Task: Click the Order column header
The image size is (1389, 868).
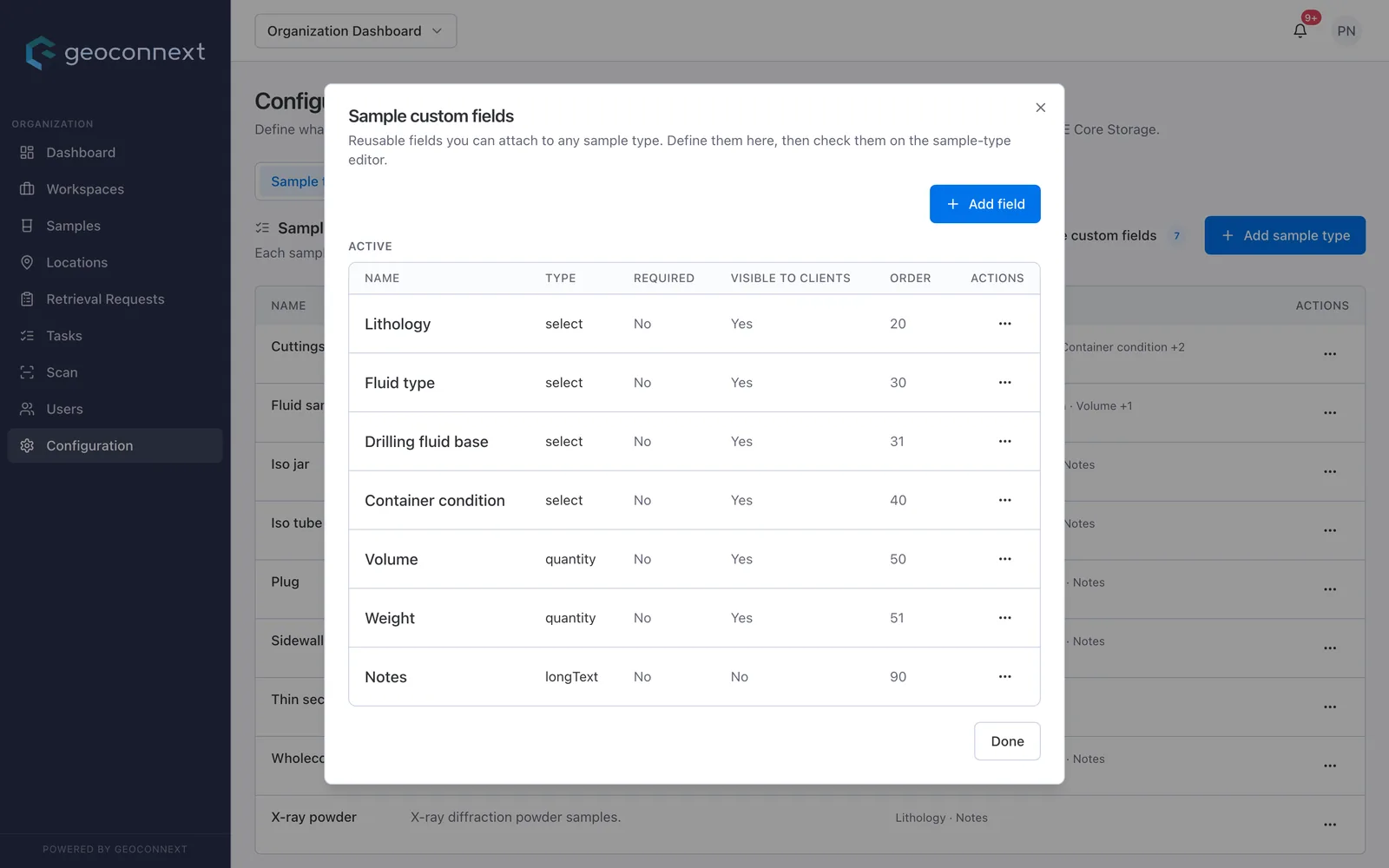Action: tap(910, 279)
